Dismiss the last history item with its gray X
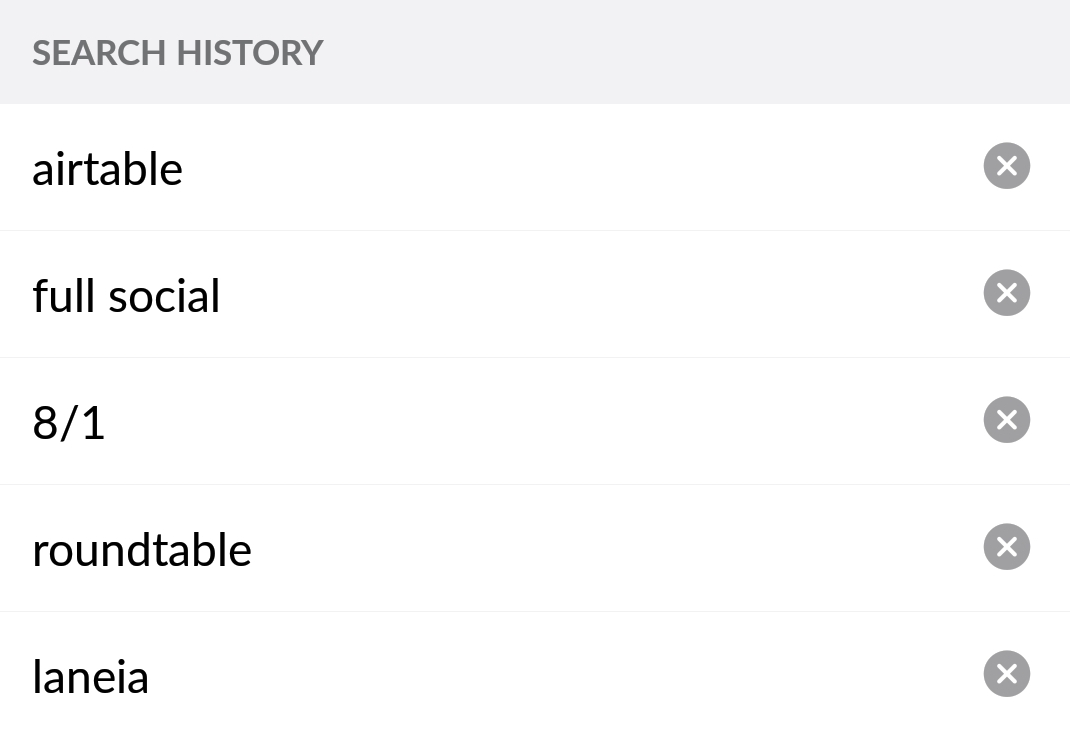 1007,674
